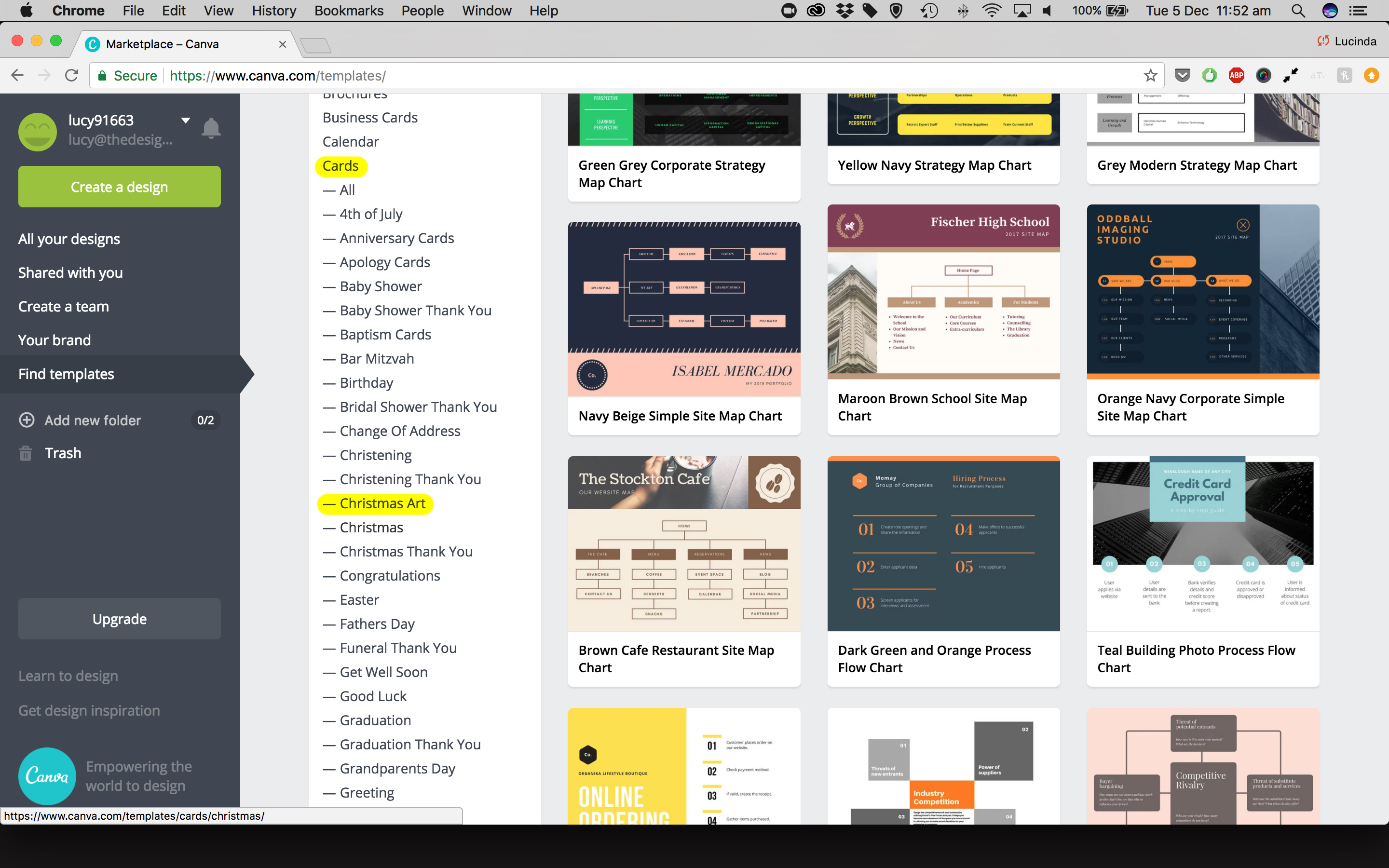This screenshot has height=868, width=1389.
Task: Open the History menu
Action: click(x=274, y=11)
